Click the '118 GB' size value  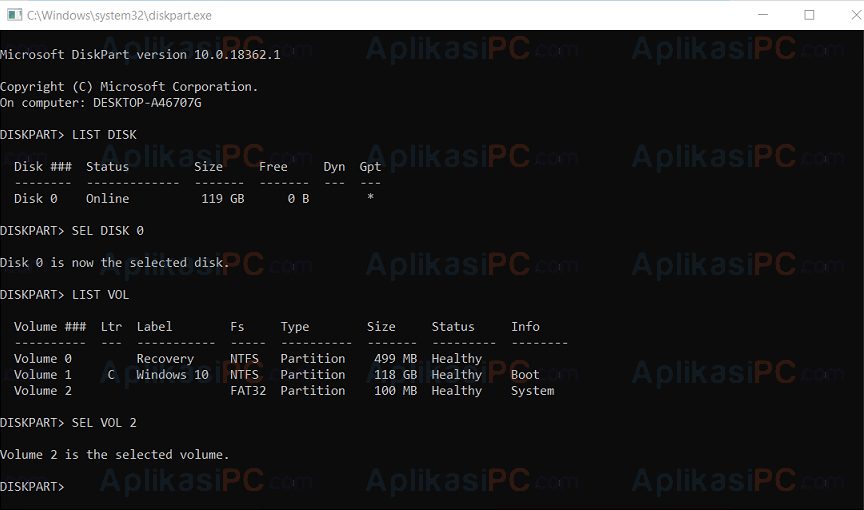(396, 375)
